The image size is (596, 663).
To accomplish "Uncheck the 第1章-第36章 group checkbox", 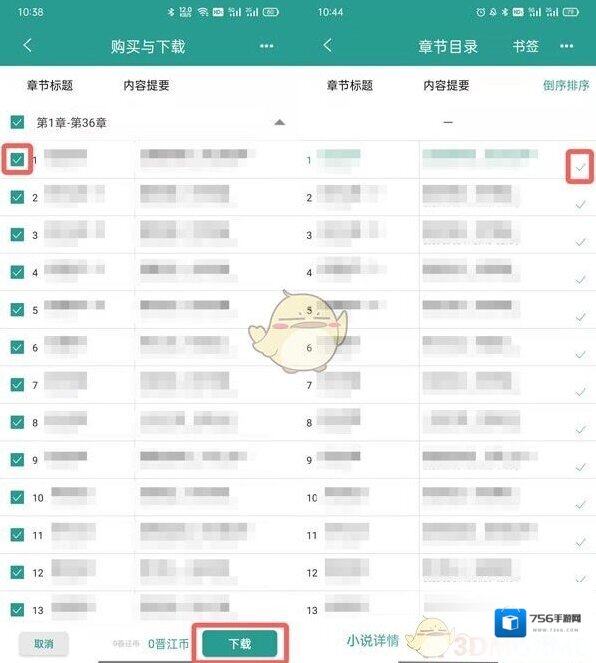I will click(x=17, y=122).
